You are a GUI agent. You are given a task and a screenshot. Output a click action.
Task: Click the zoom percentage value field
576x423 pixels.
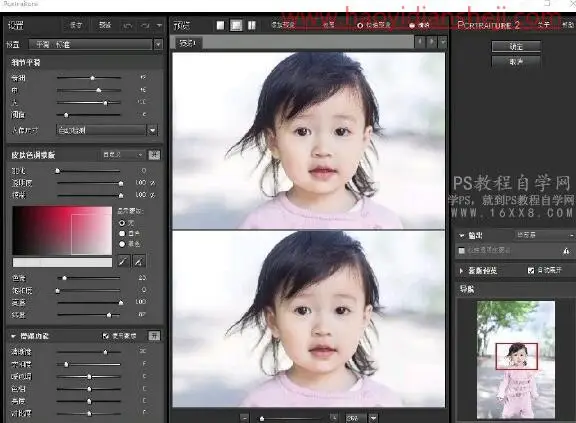tap(355, 418)
